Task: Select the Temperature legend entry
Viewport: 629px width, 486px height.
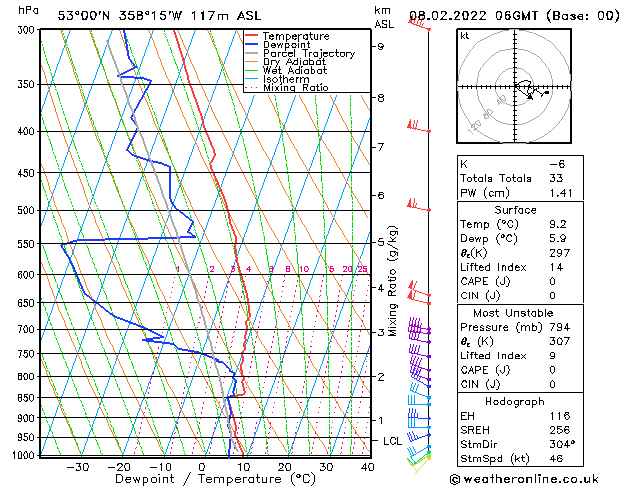Action: [296, 36]
